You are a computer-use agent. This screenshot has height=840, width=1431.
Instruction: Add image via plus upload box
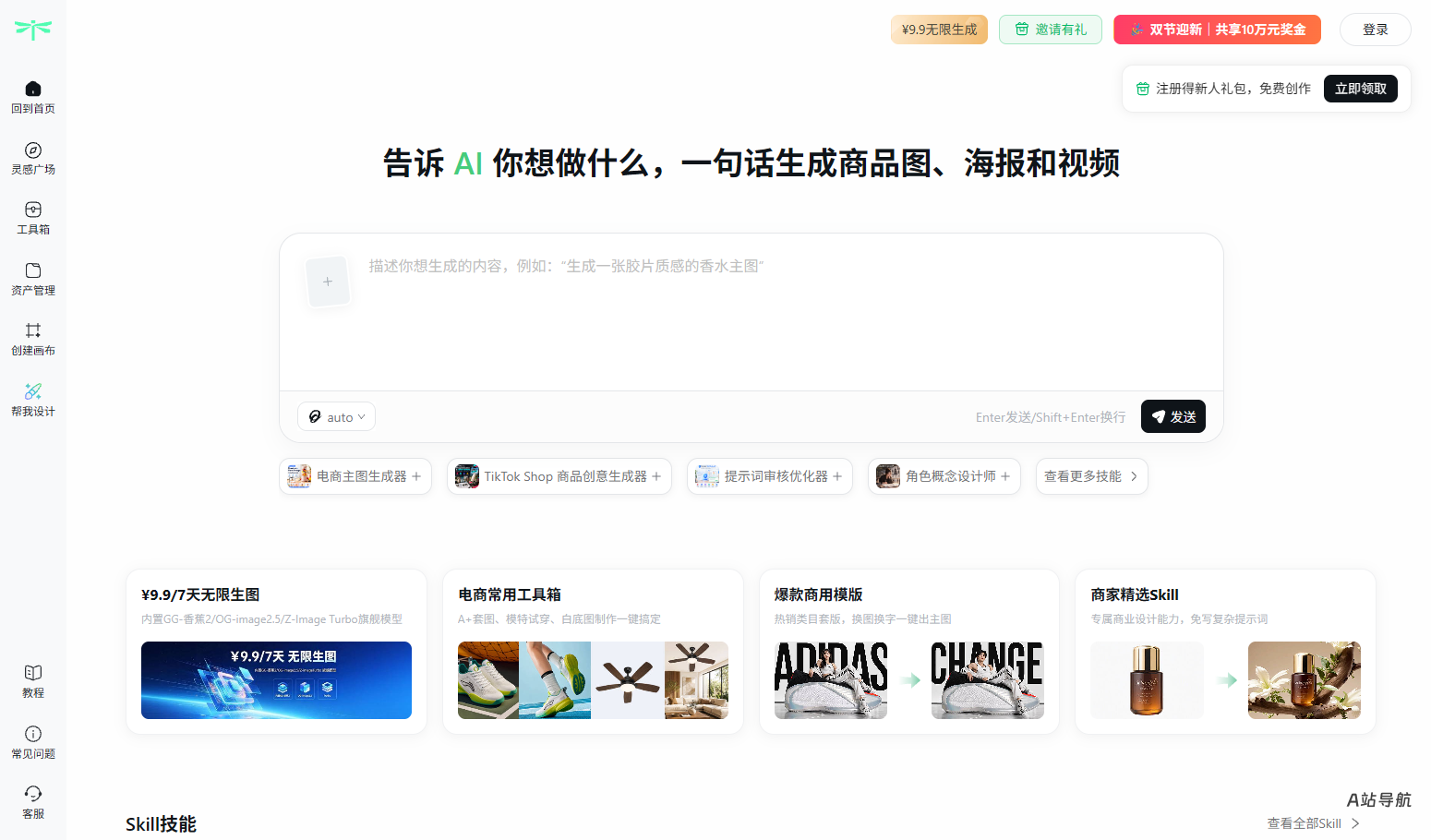pos(328,282)
